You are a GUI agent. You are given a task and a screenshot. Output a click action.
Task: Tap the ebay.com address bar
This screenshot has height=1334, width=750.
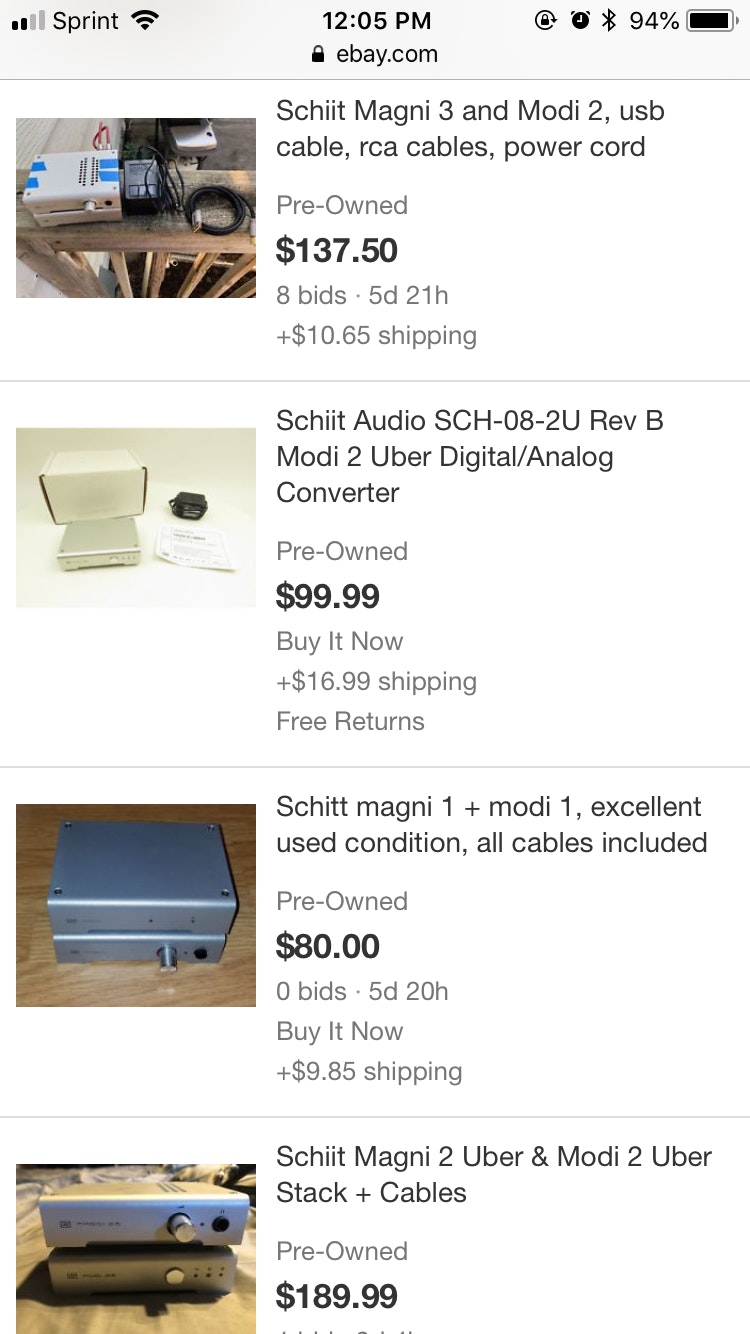[386, 55]
